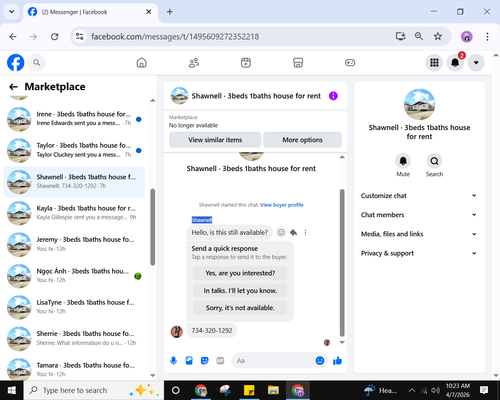Screen dimensions: 500x400
Task: Expand the Customize chat section
Action: (419, 196)
